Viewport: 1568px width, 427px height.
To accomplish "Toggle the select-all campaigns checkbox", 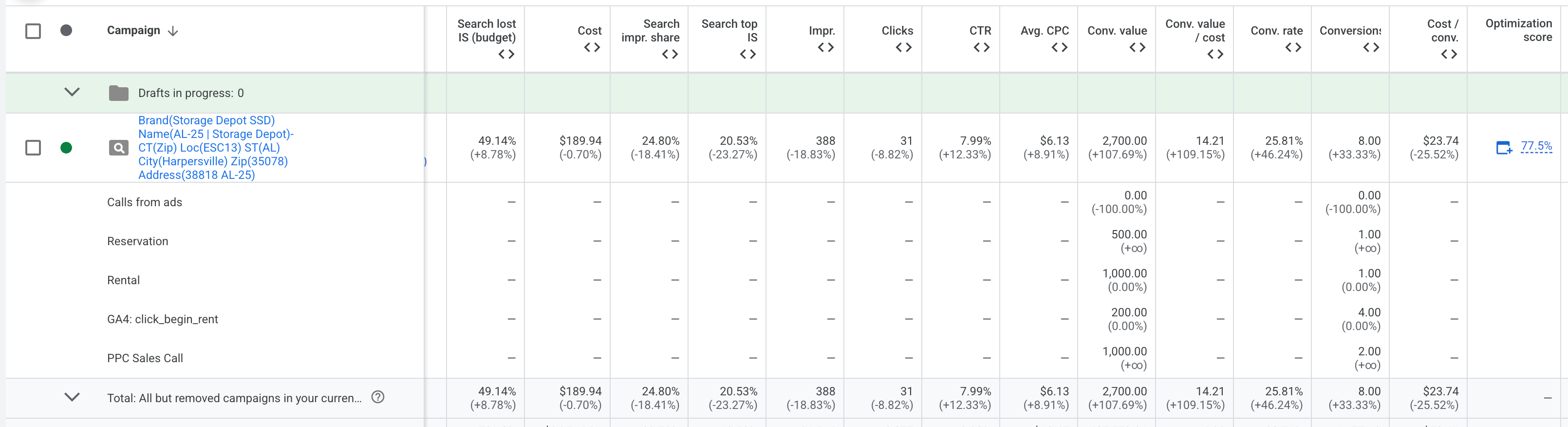I will pos(34,31).
